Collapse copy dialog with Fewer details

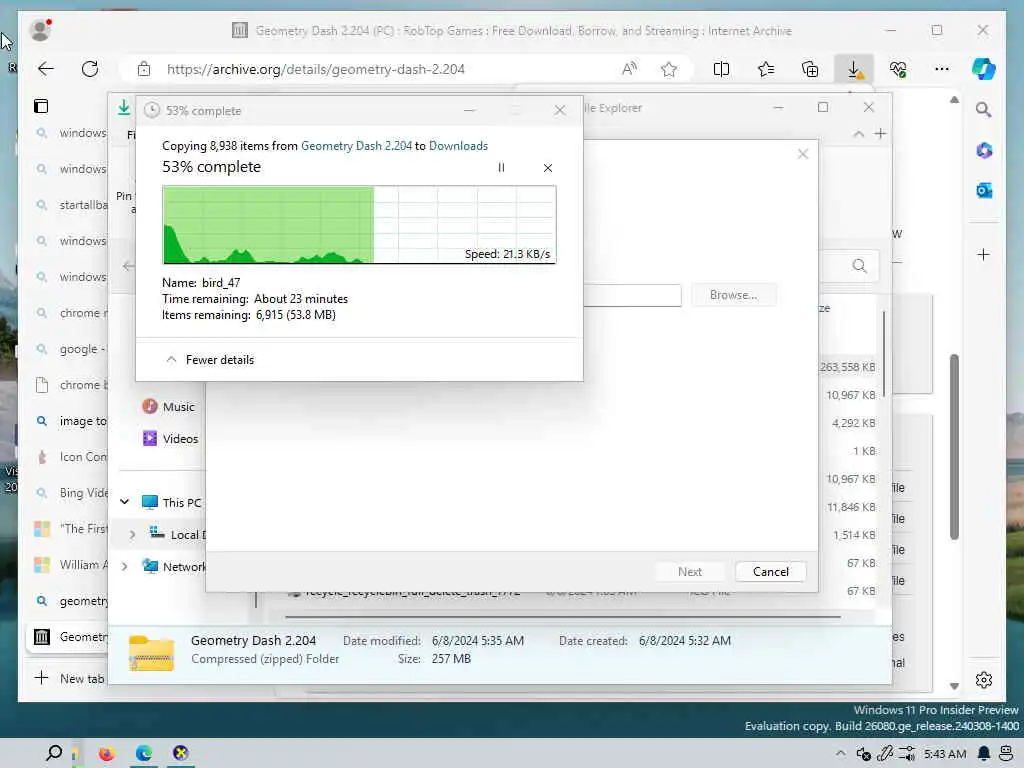[x=210, y=360]
